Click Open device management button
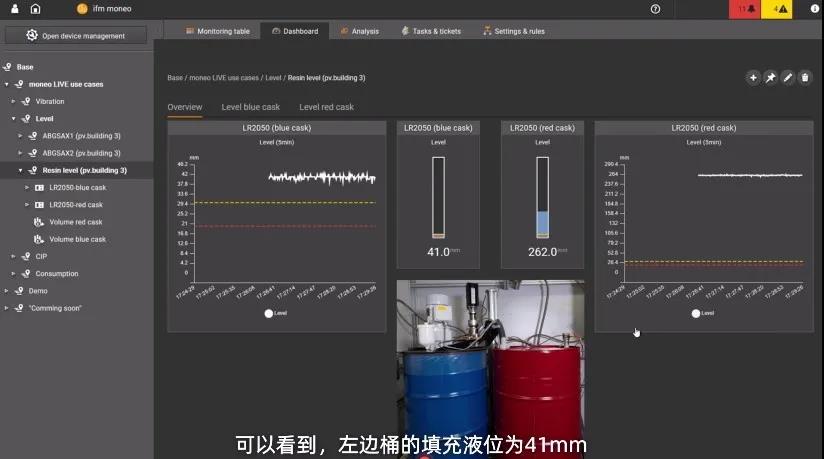 pos(76,36)
